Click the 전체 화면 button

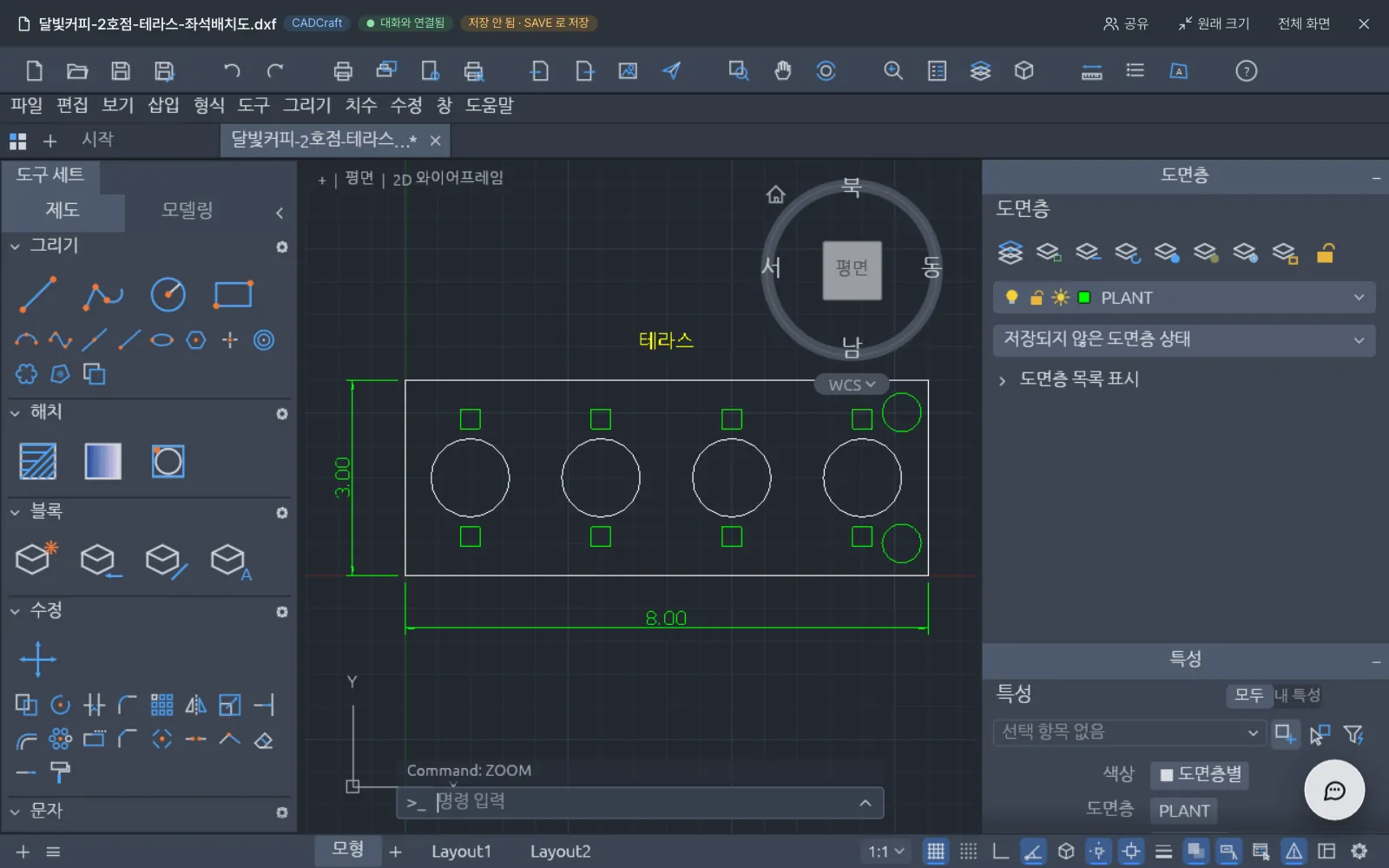[1304, 23]
